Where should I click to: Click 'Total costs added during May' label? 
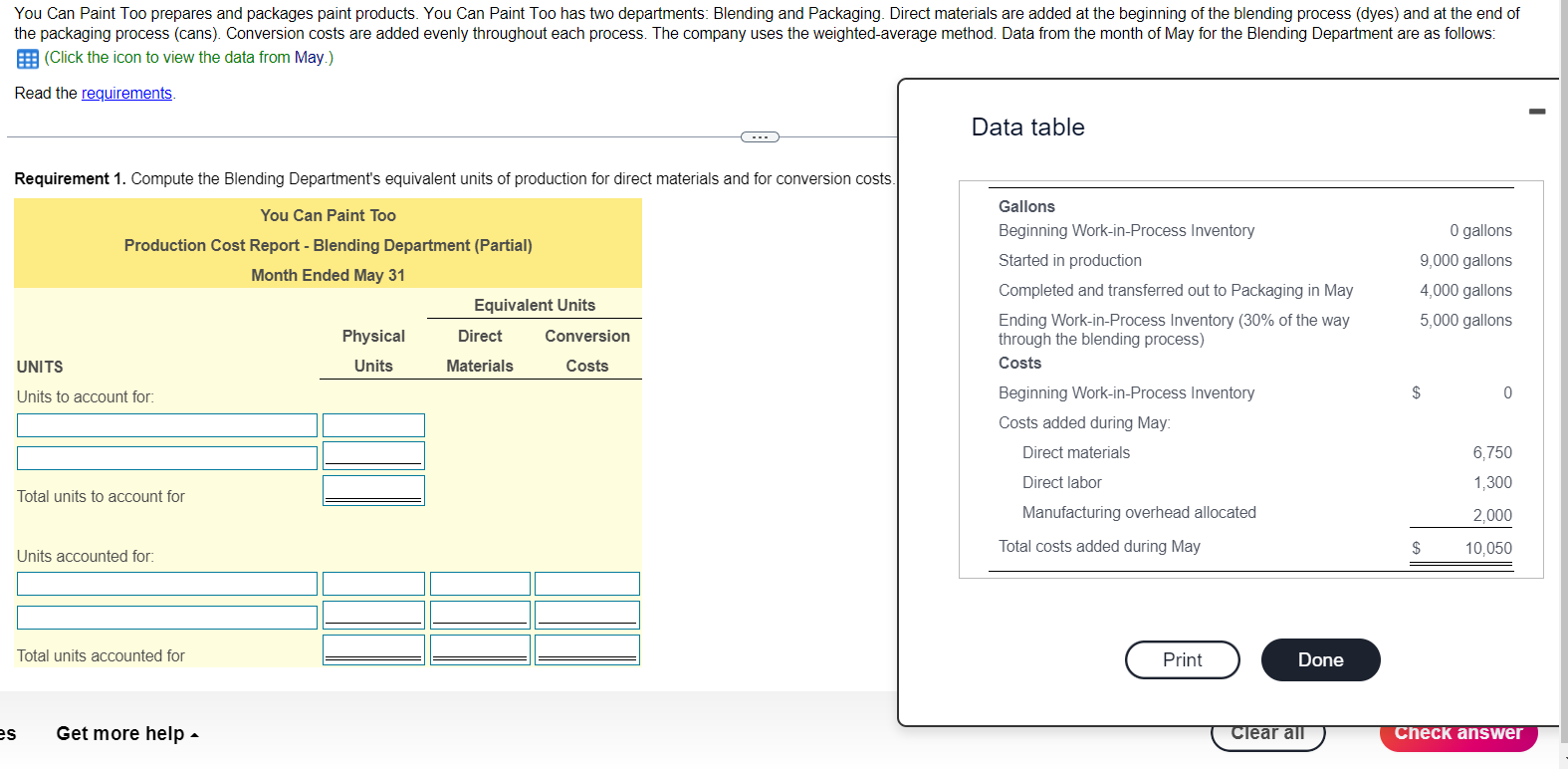(x=1099, y=546)
